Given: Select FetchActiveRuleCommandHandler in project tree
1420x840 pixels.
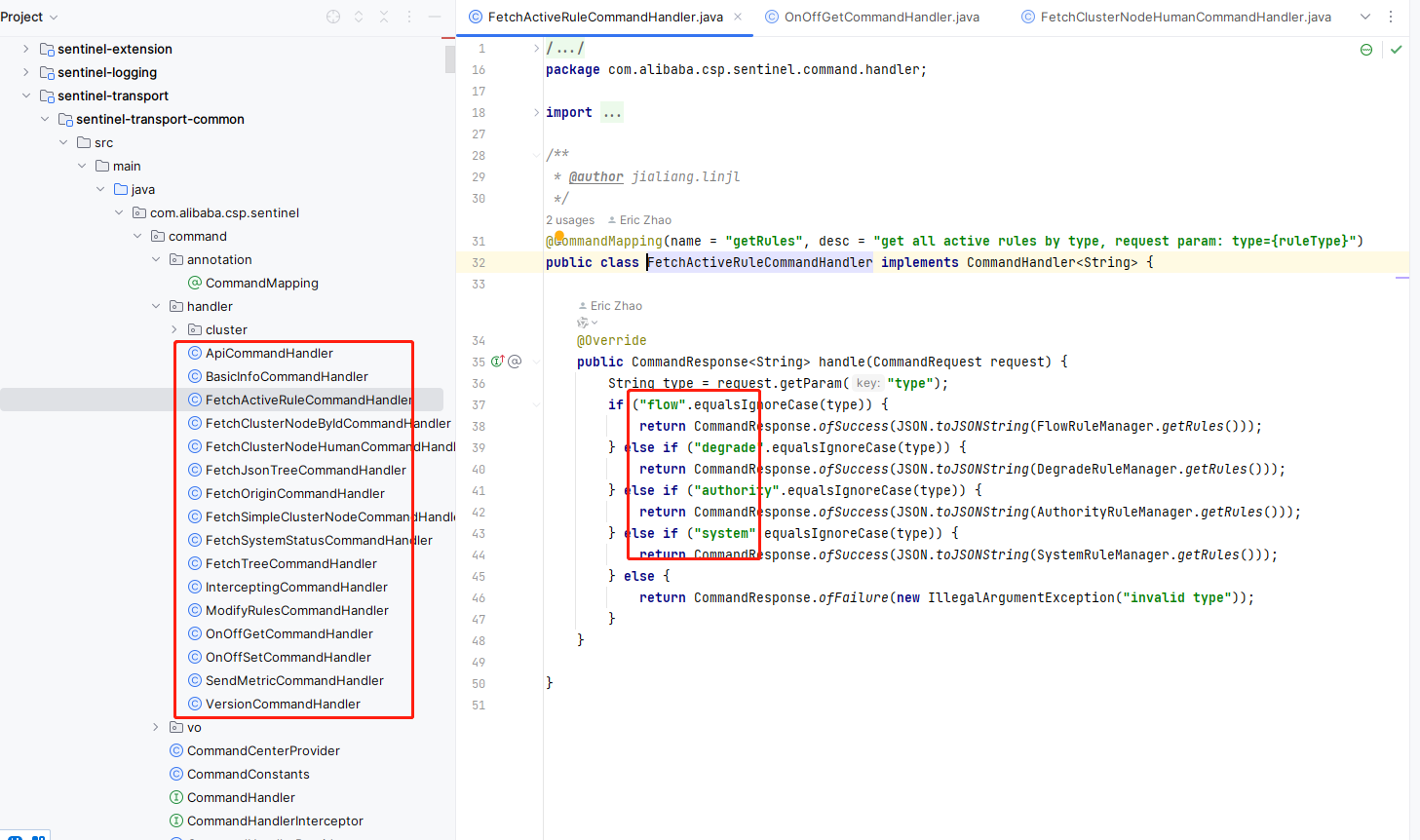Looking at the screenshot, I should coord(309,400).
